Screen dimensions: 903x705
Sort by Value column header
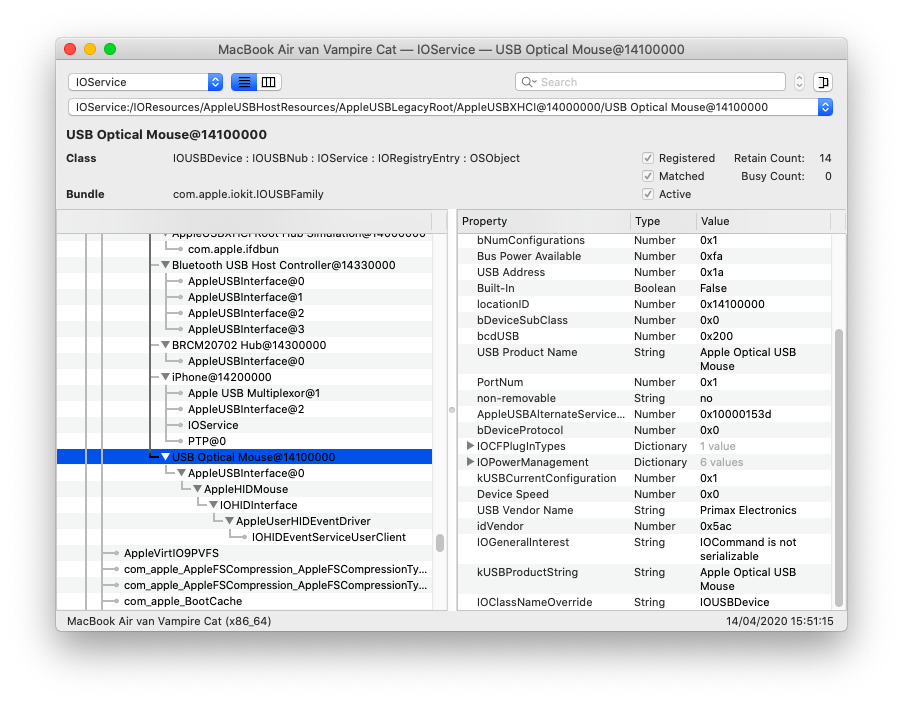click(x=763, y=221)
